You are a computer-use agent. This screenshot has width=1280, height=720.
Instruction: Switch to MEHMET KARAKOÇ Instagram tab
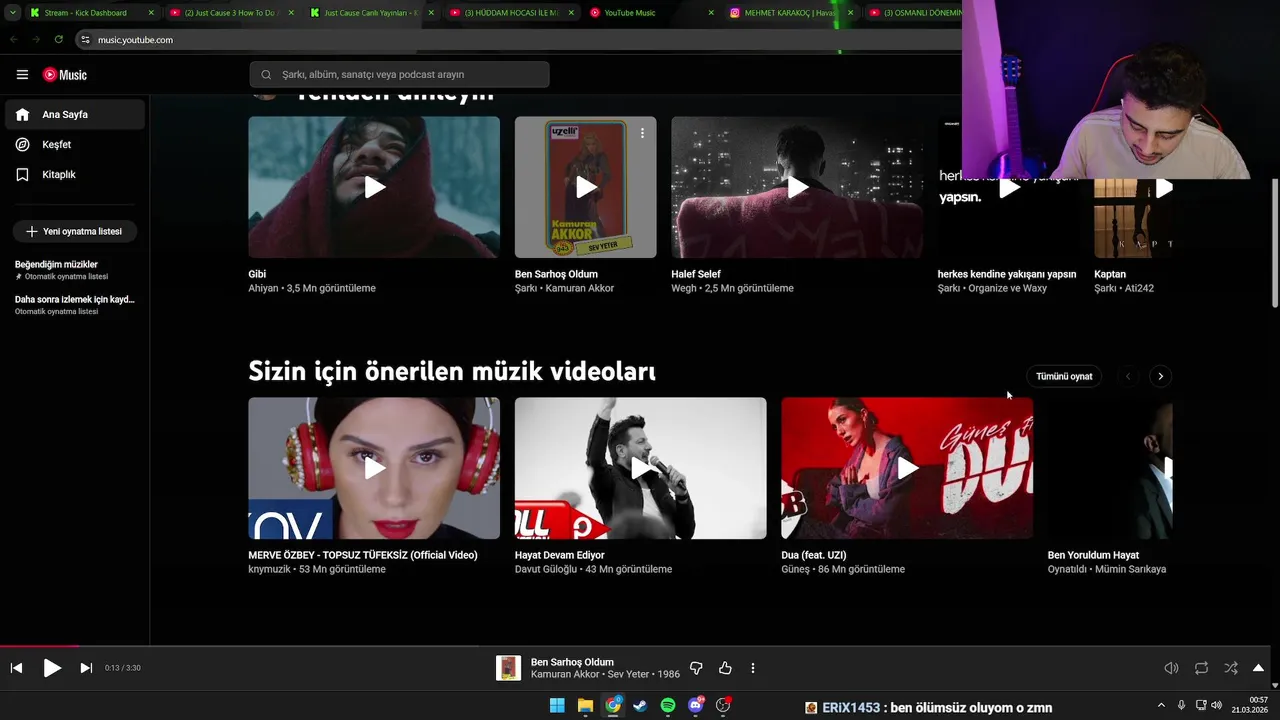tap(790, 13)
